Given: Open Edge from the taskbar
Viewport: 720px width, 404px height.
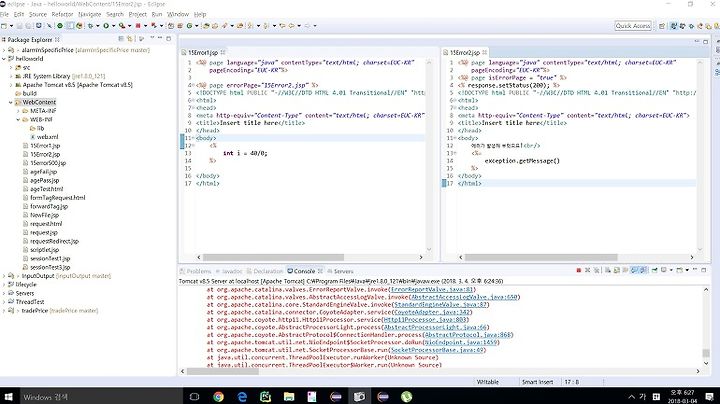Looking at the screenshot, I should coord(242,397).
